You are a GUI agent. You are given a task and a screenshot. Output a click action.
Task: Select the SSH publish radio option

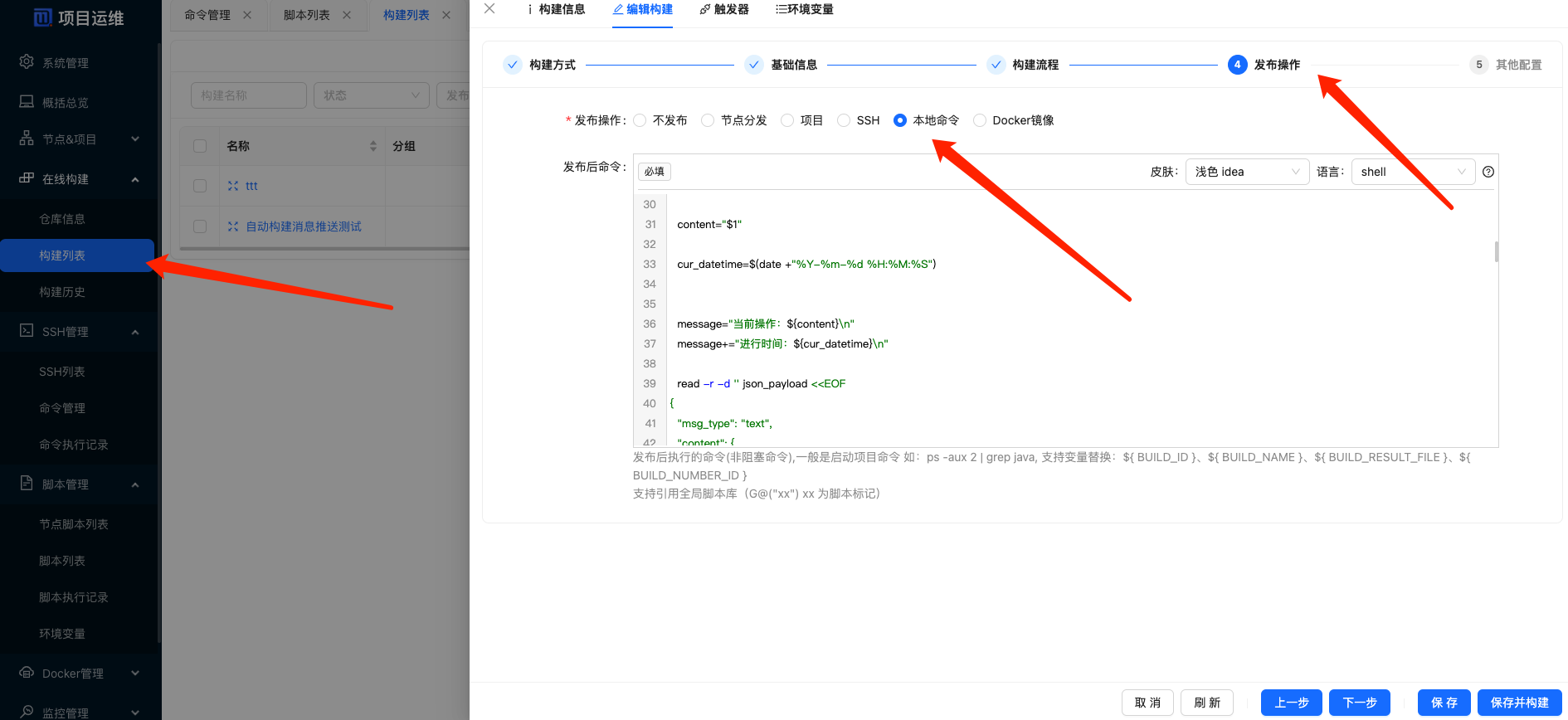844,120
